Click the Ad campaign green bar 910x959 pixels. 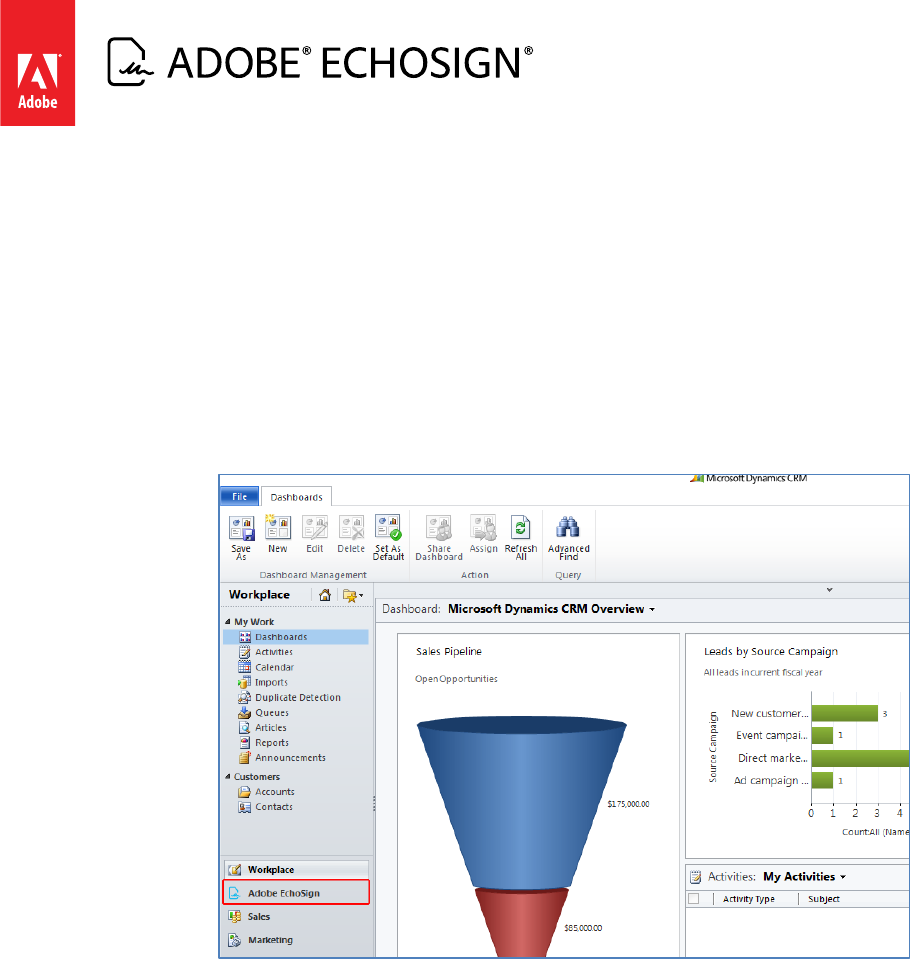click(x=823, y=780)
